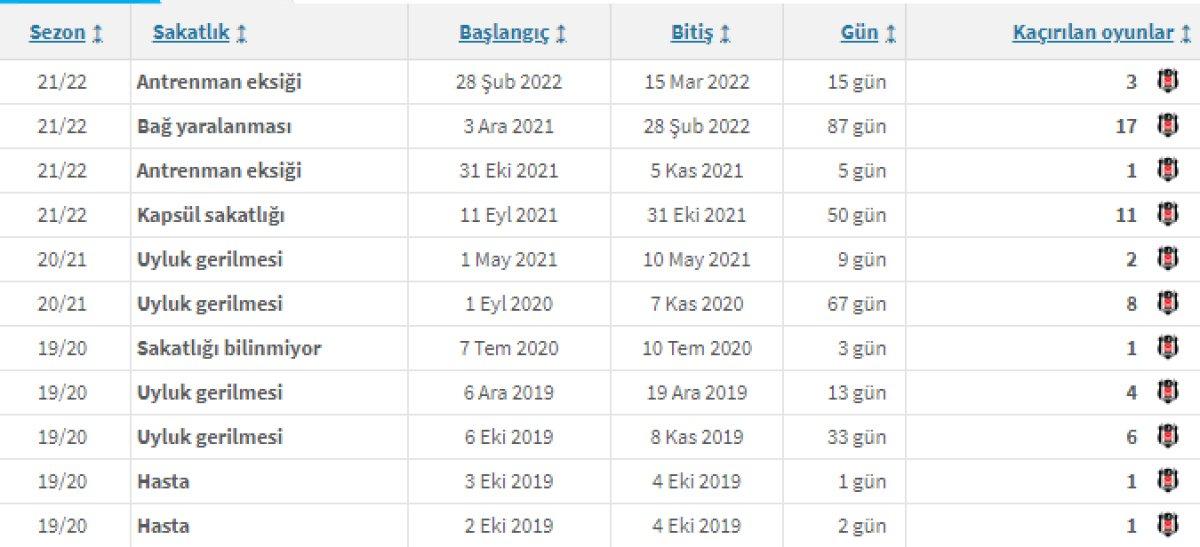Click club crest in the 2 Eki 2019 row
The width and height of the screenshot is (1200, 547).
(x=1166, y=525)
